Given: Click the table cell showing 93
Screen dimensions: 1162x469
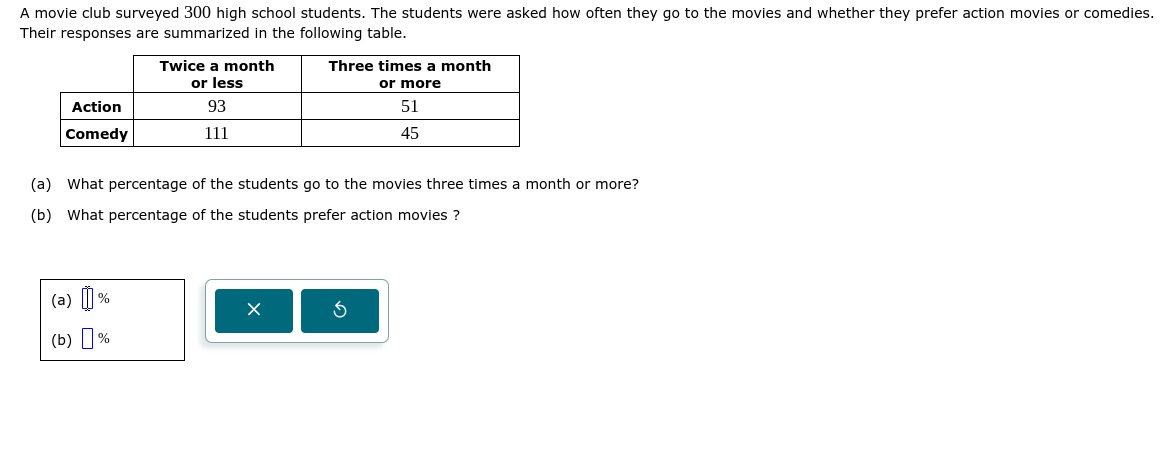Looking at the screenshot, I should pos(217,106).
